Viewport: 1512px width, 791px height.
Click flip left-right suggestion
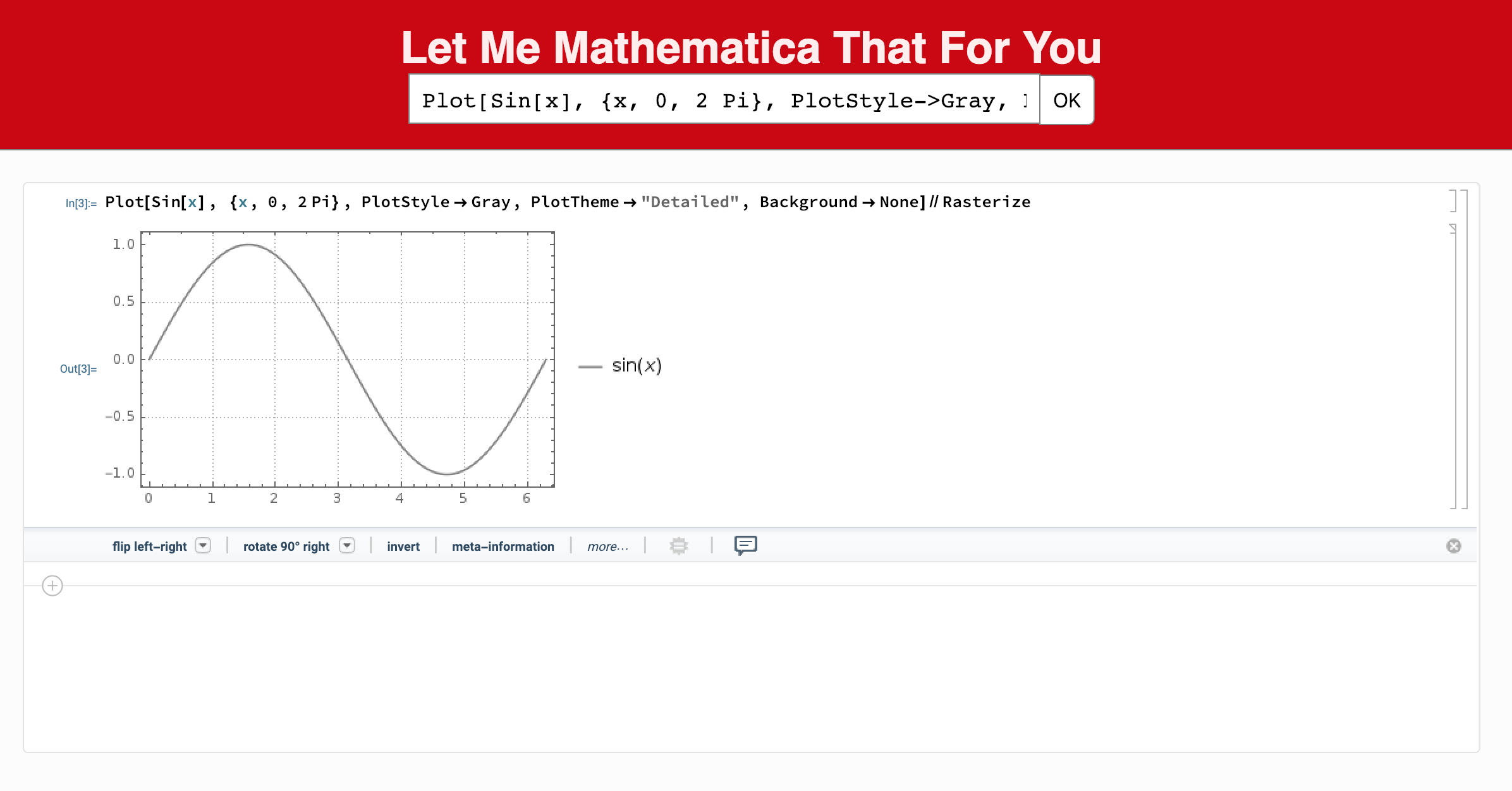tap(149, 546)
